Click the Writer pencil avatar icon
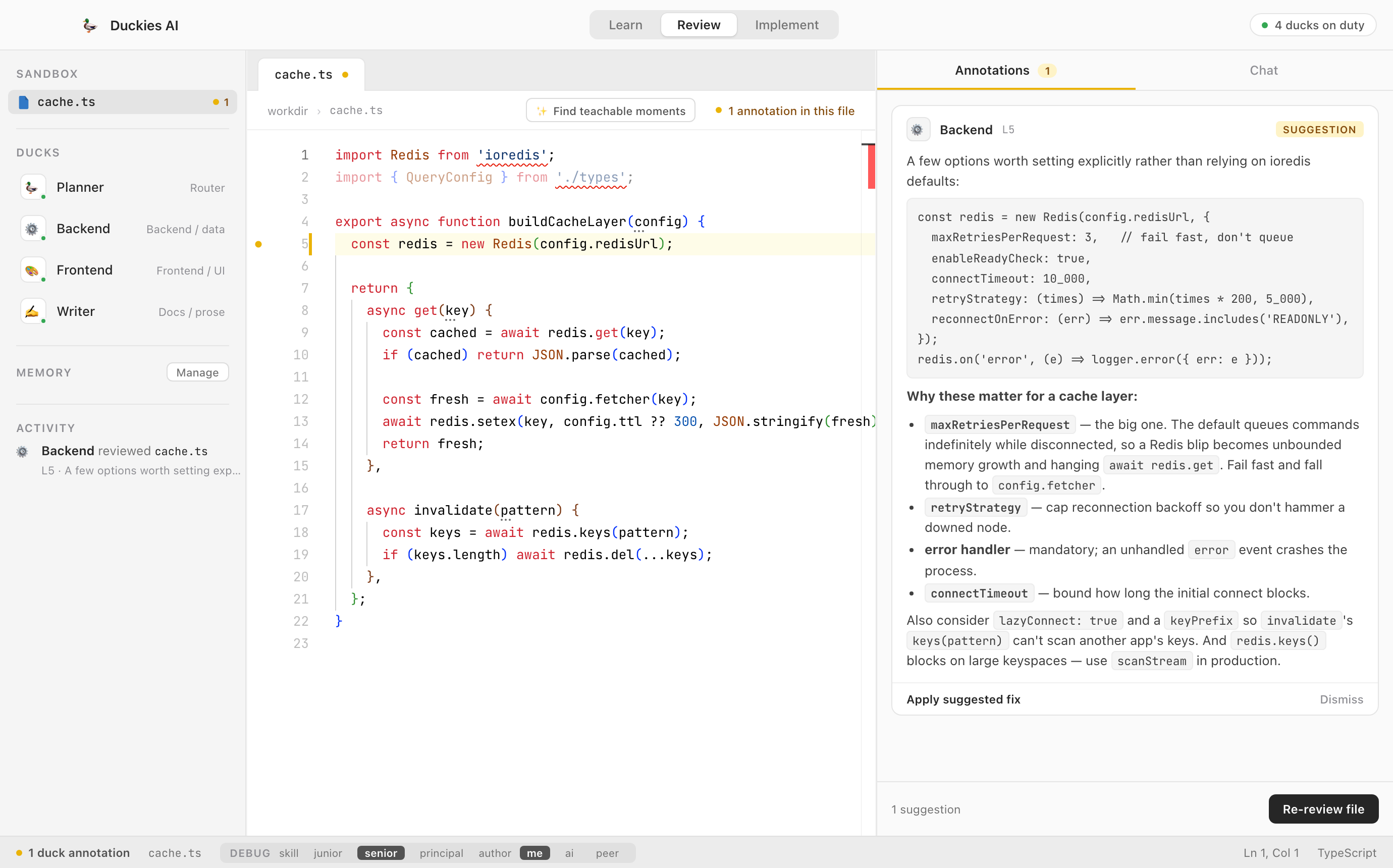 click(33, 311)
